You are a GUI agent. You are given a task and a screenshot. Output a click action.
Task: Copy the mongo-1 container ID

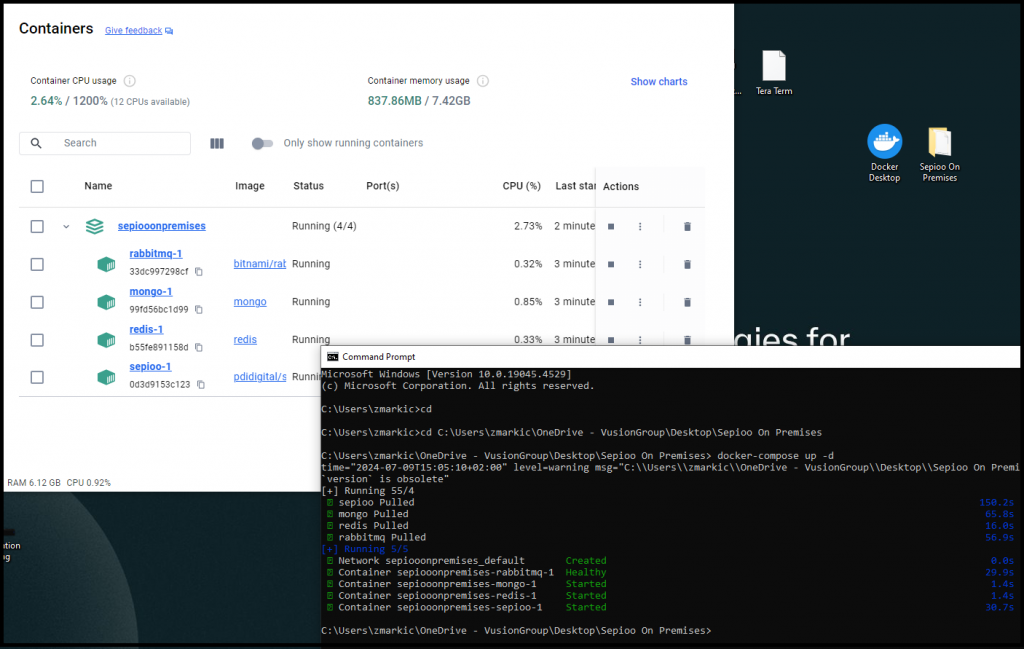(x=199, y=310)
